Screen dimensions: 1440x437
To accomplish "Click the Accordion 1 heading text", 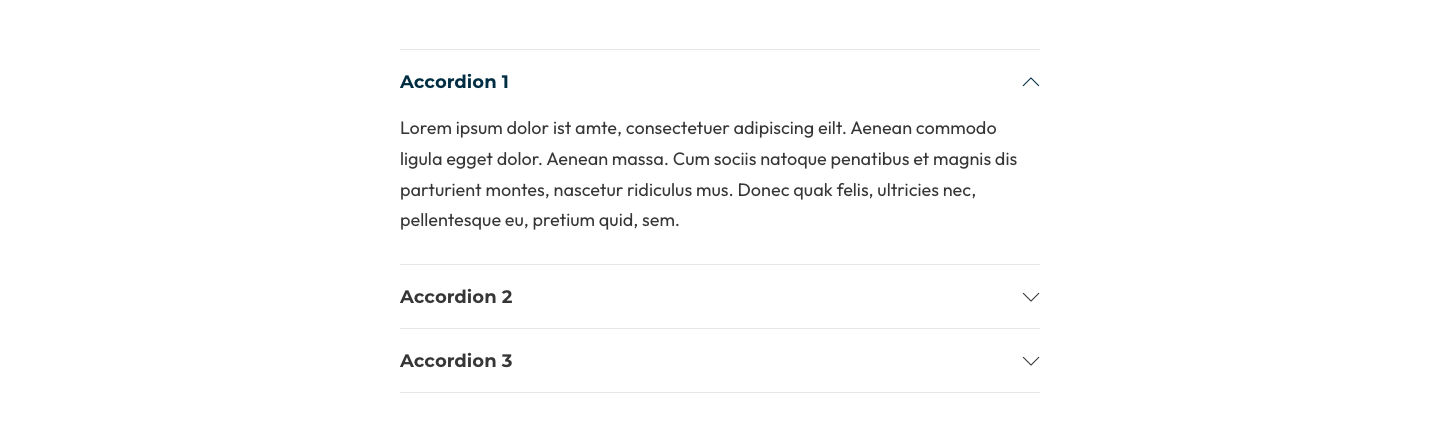I will click(x=454, y=82).
